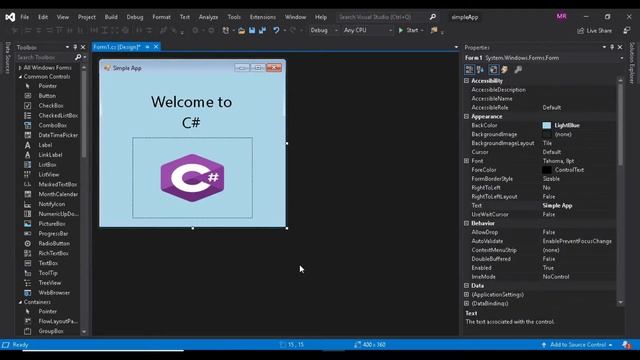Pin the Properties panel with the pushpin

612,47
